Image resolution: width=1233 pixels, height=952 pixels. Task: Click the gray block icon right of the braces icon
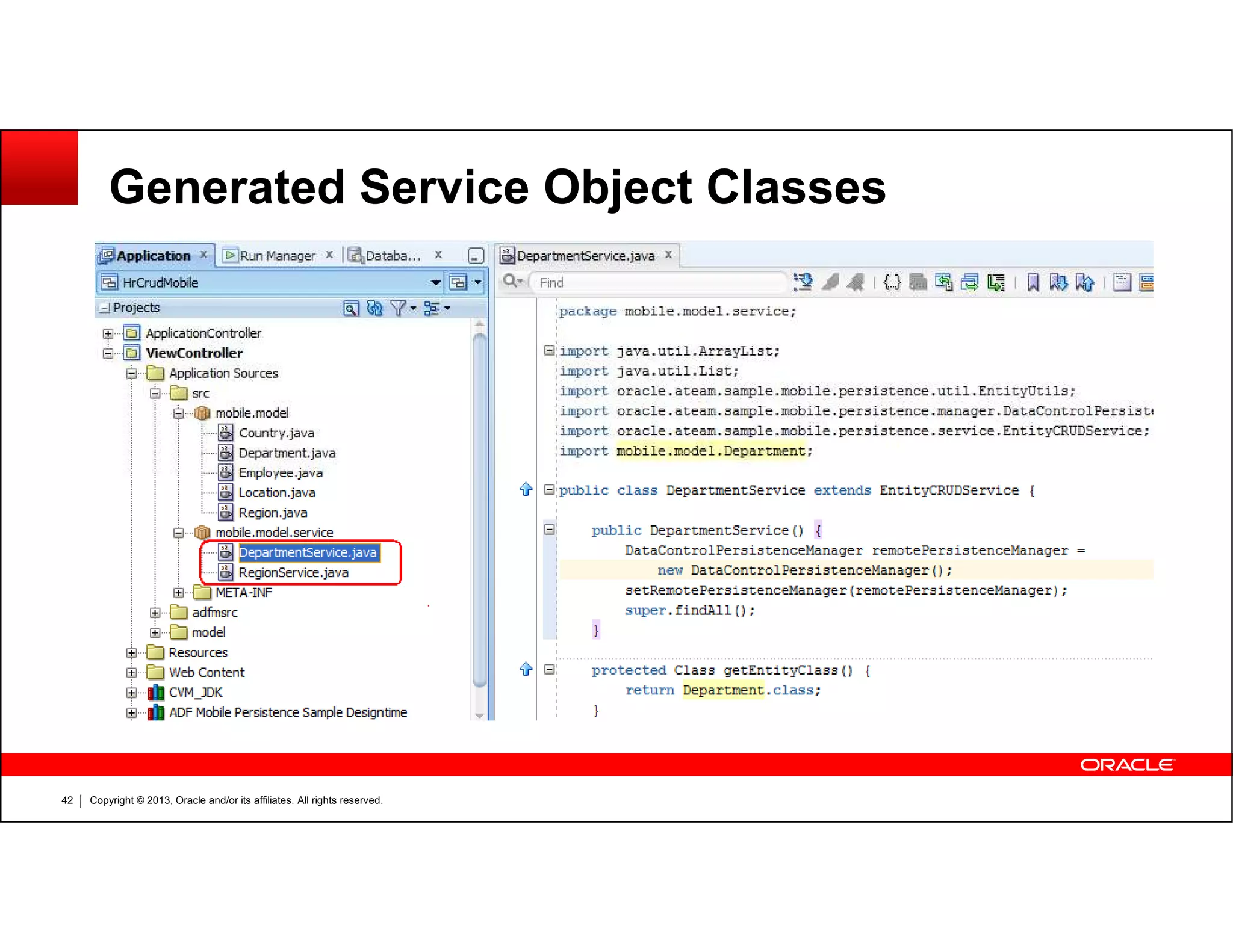pos(918,282)
